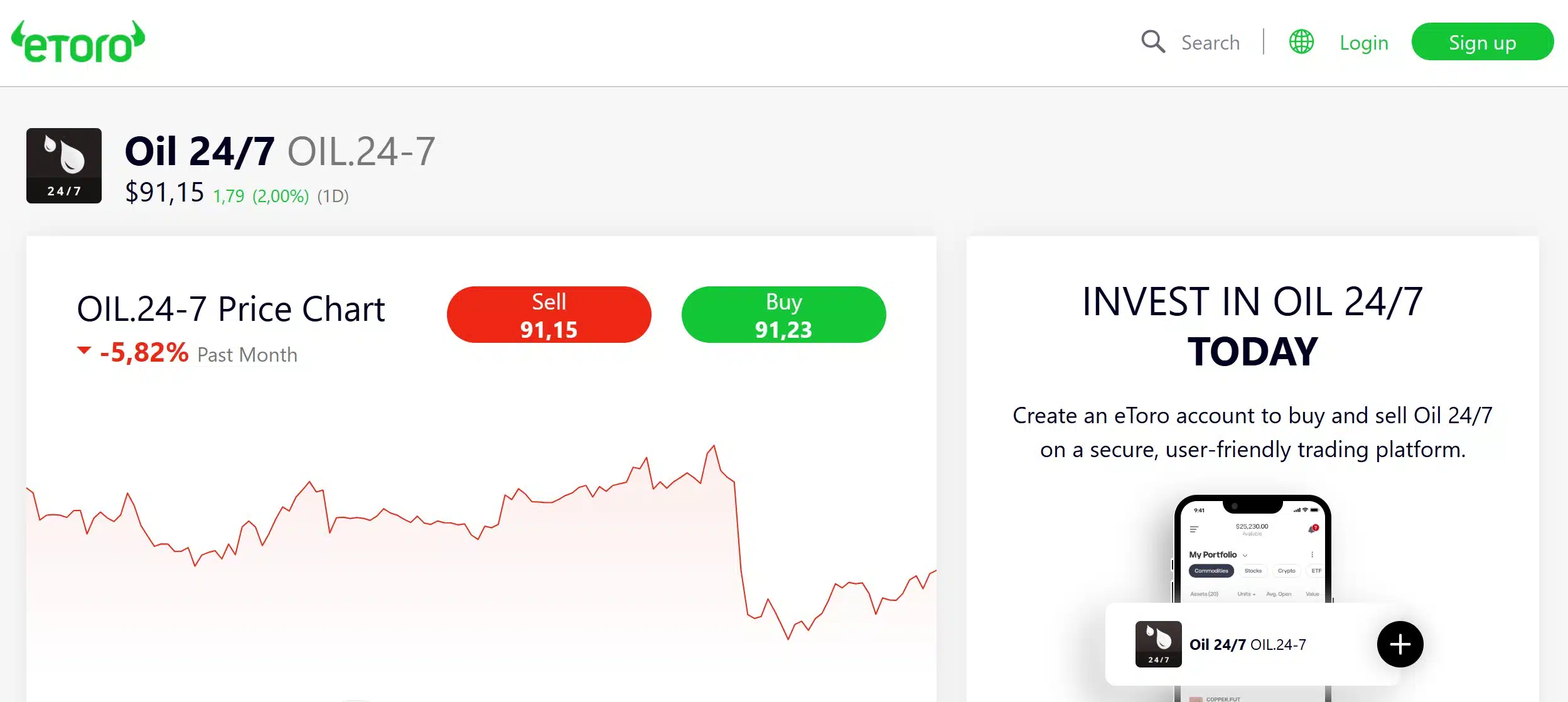Select the Oil 24/7 asset icon near the price
The height and width of the screenshot is (702, 1568).
[x=63, y=165]
